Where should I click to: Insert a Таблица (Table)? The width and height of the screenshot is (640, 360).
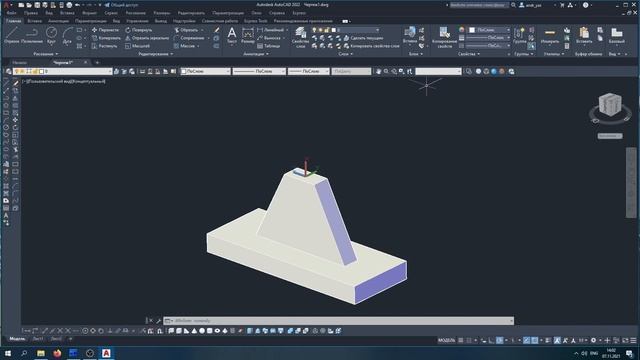pyautogui.click(x=269, y=46)
